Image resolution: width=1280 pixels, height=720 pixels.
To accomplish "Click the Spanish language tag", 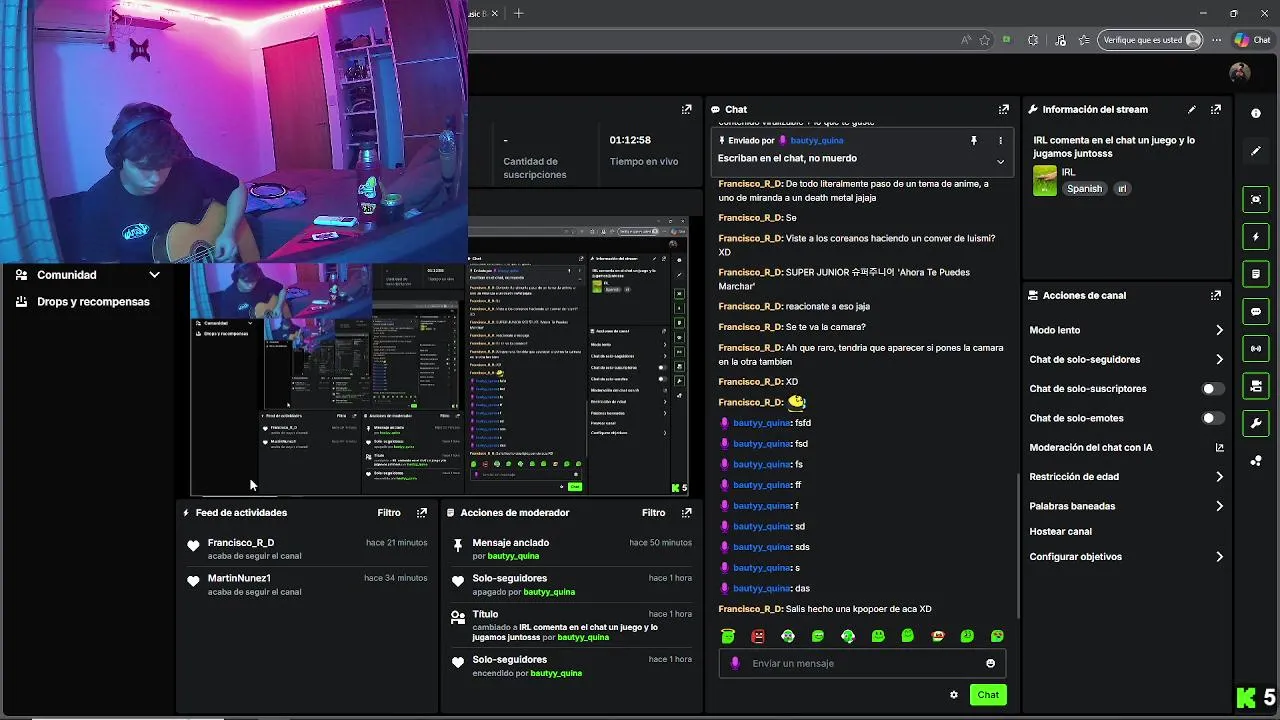I will click(x=1084, y=189).
